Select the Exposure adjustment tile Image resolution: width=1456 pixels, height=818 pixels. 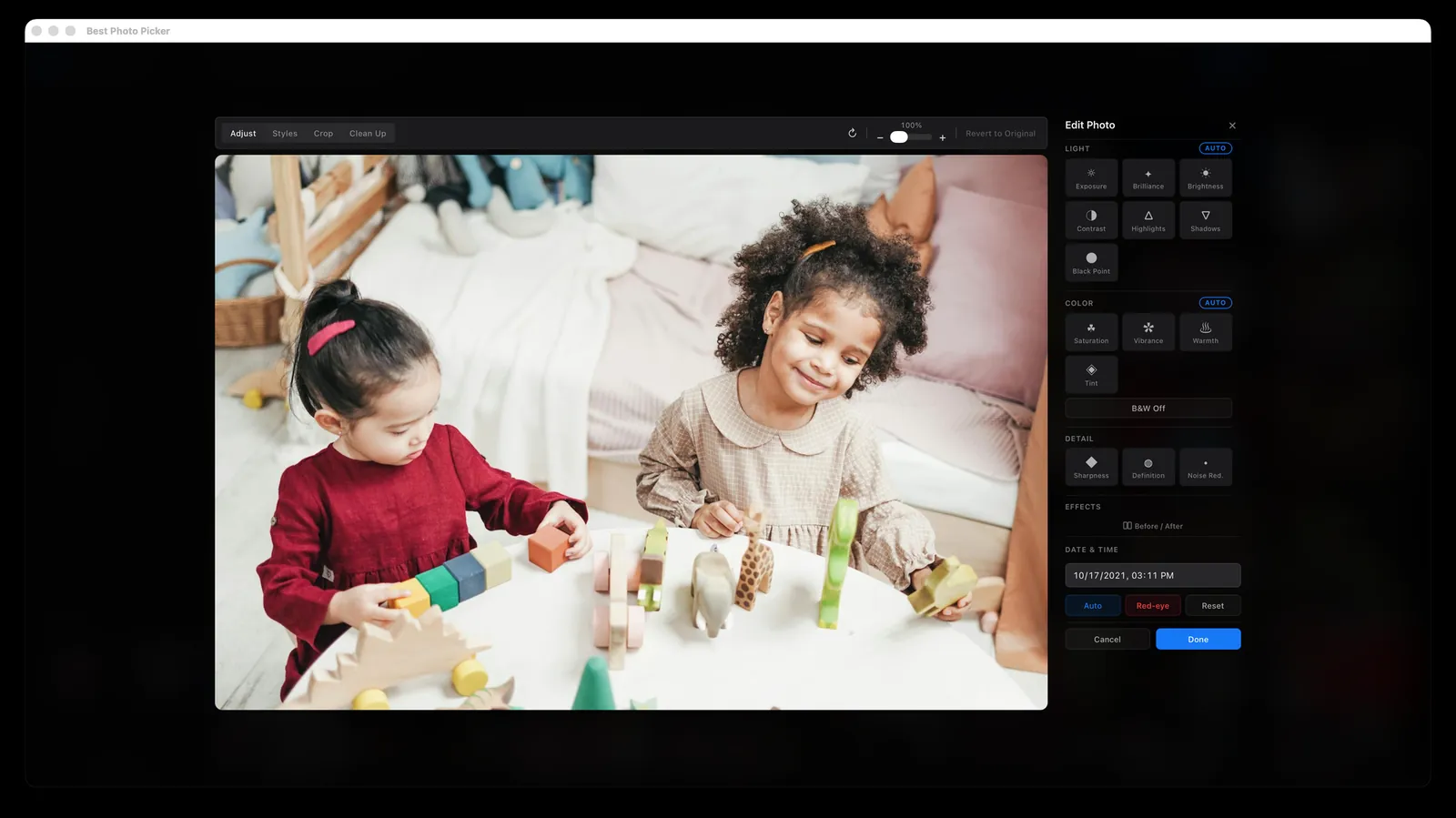(1091, 177)
